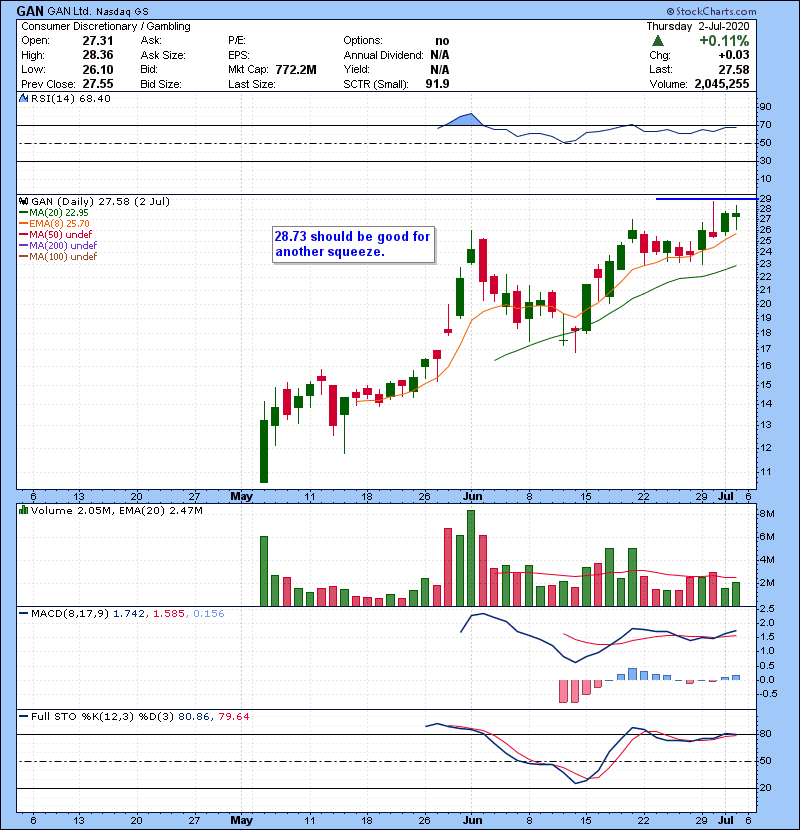
Task: Click the EMA(8) 25.70 legend entry
Action: 55,223
